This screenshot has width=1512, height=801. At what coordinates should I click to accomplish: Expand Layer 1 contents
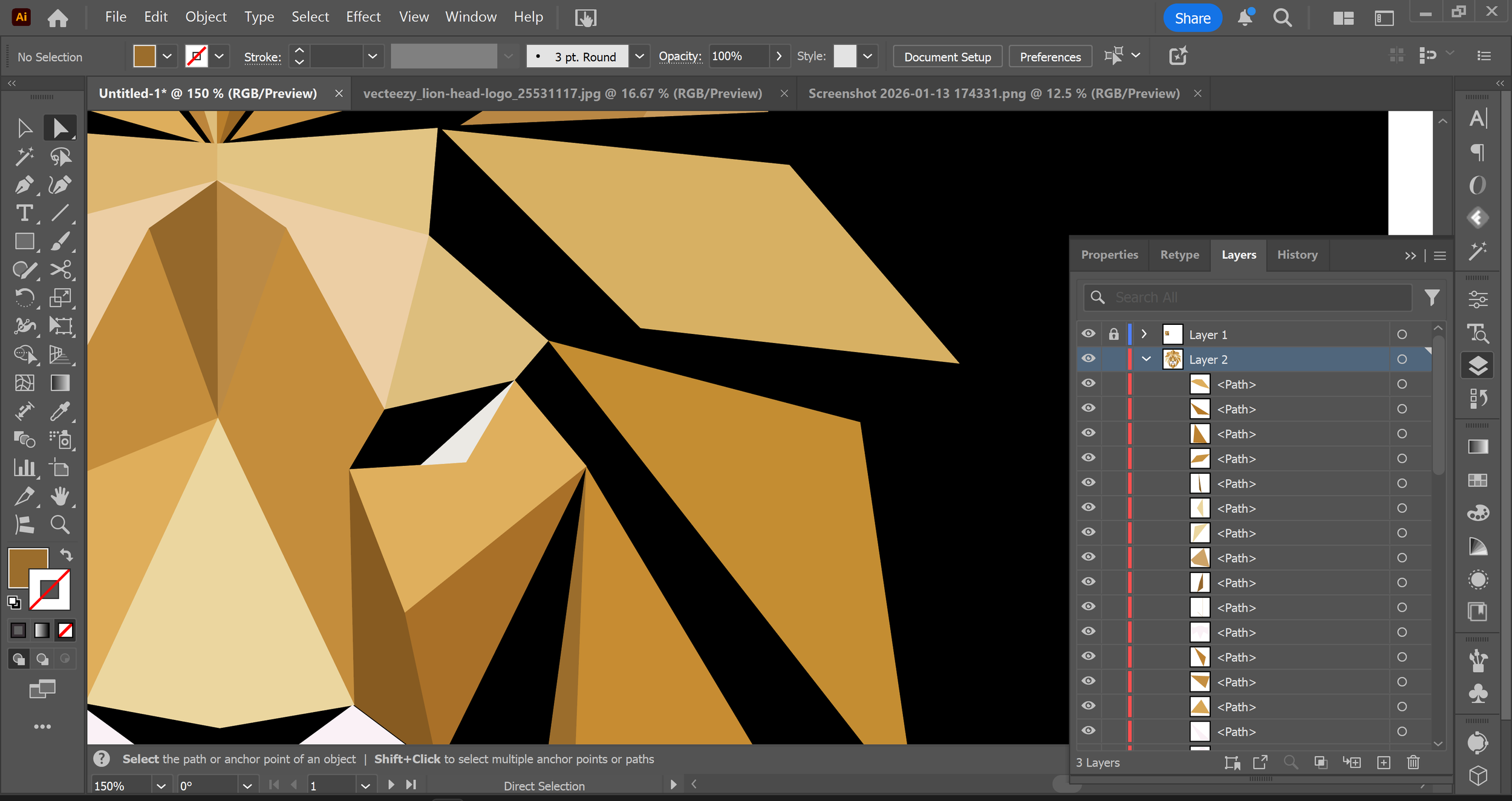click(1144, 333)
